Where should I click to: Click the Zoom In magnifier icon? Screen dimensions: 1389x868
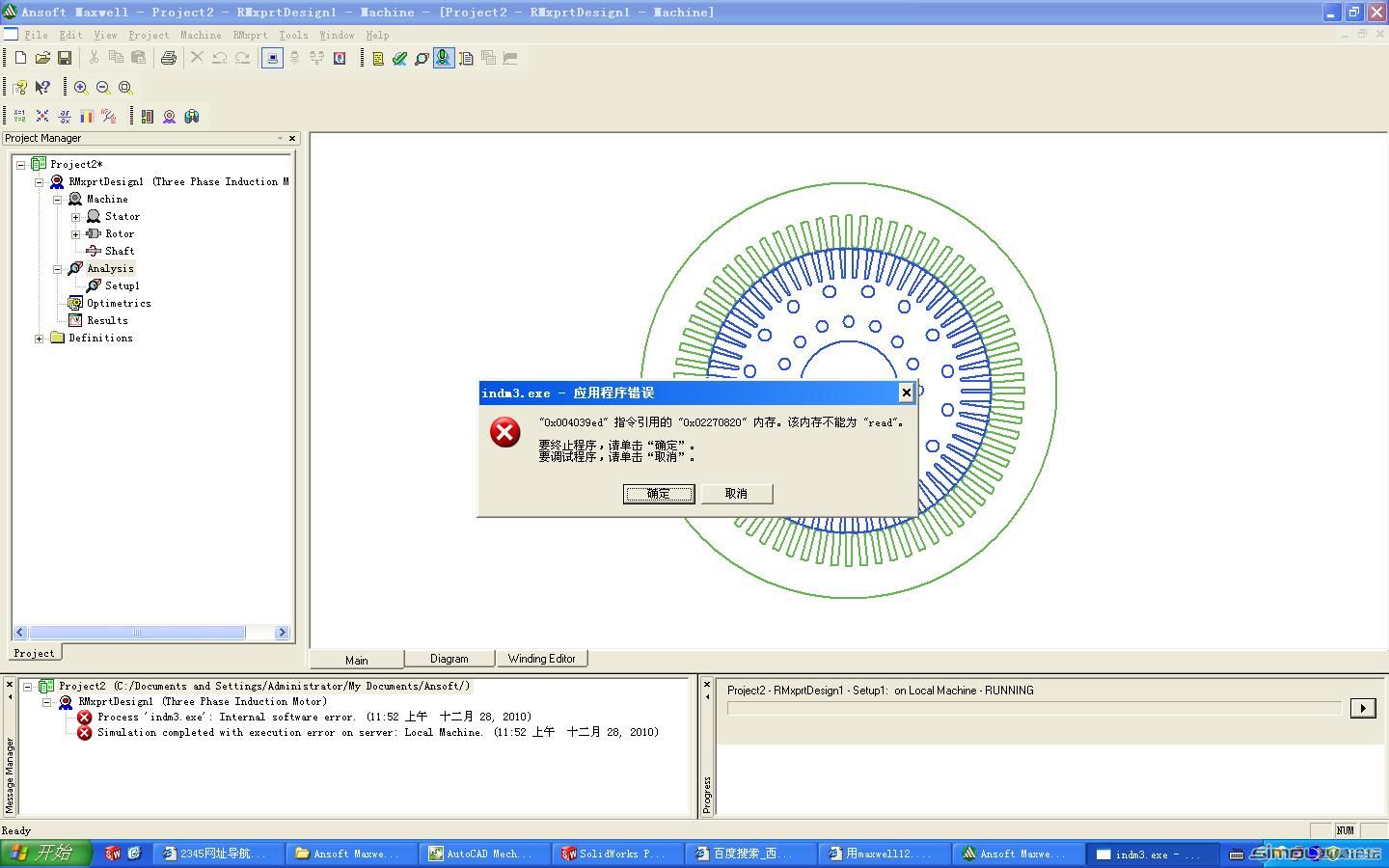pos(81,87)
